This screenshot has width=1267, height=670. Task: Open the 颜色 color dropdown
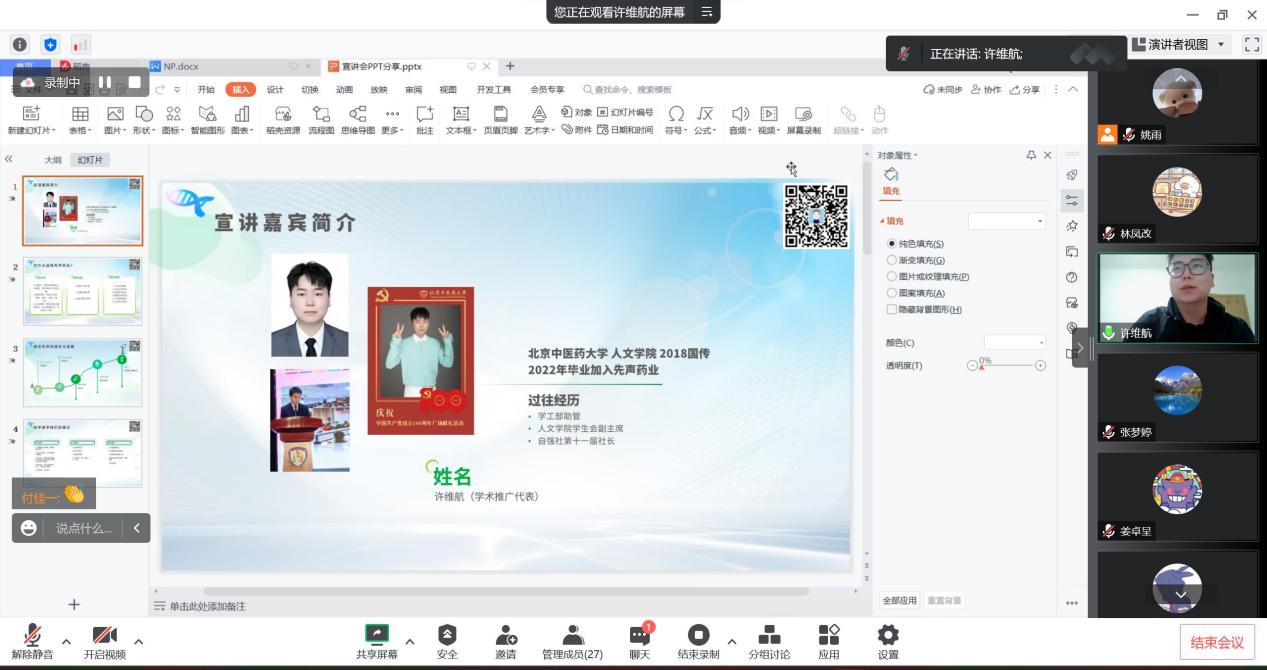pyautogui.click(x=1014, y=342)
